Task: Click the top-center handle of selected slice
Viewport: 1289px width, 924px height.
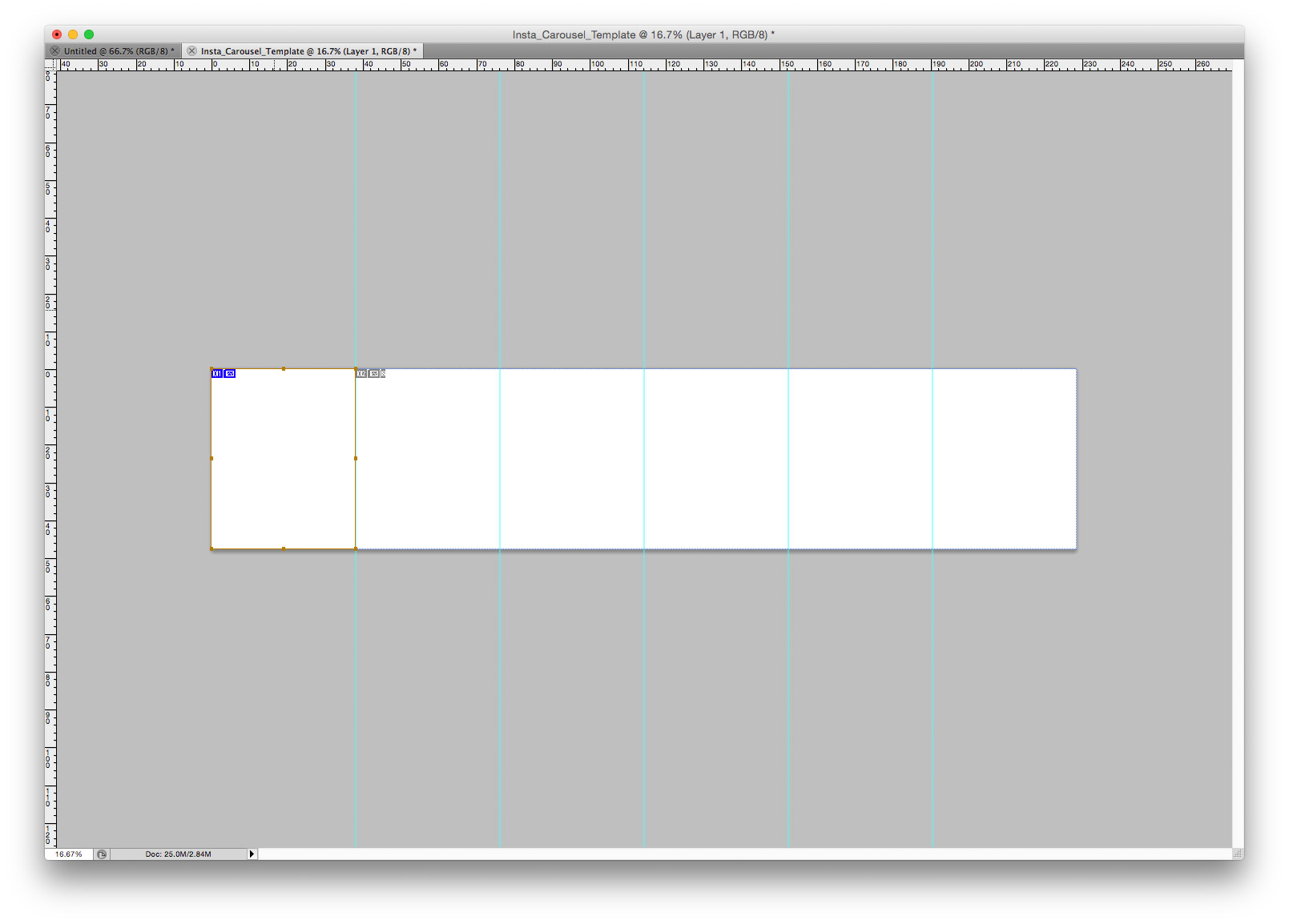Action: click(x=284, y=369)
